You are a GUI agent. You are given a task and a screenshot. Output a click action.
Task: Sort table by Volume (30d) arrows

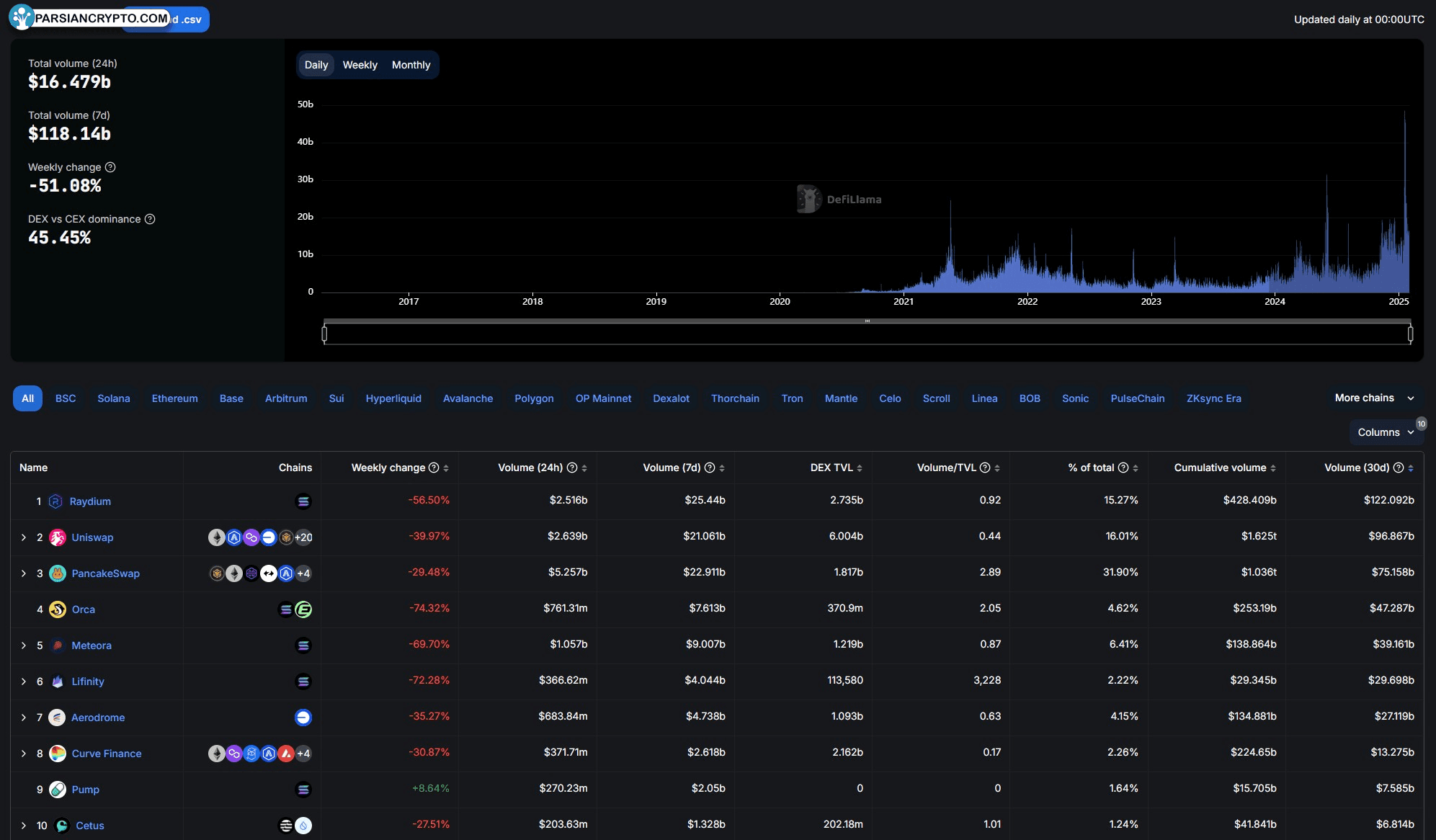point(1411,468)
